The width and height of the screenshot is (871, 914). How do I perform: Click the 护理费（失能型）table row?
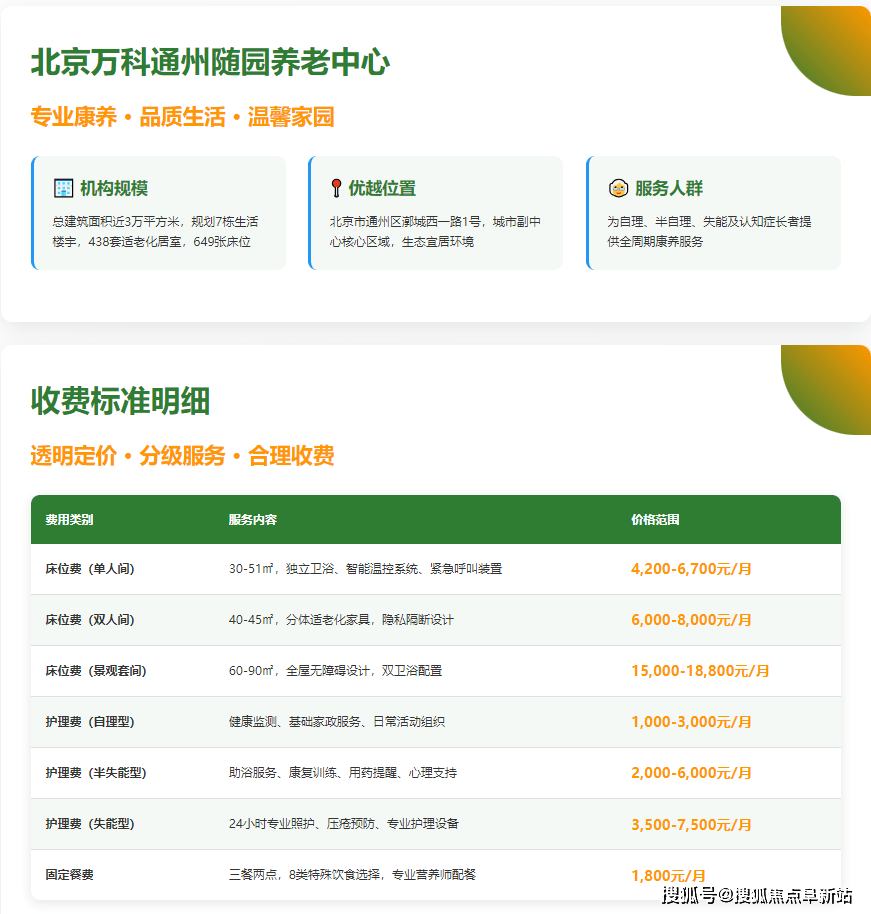435,823
